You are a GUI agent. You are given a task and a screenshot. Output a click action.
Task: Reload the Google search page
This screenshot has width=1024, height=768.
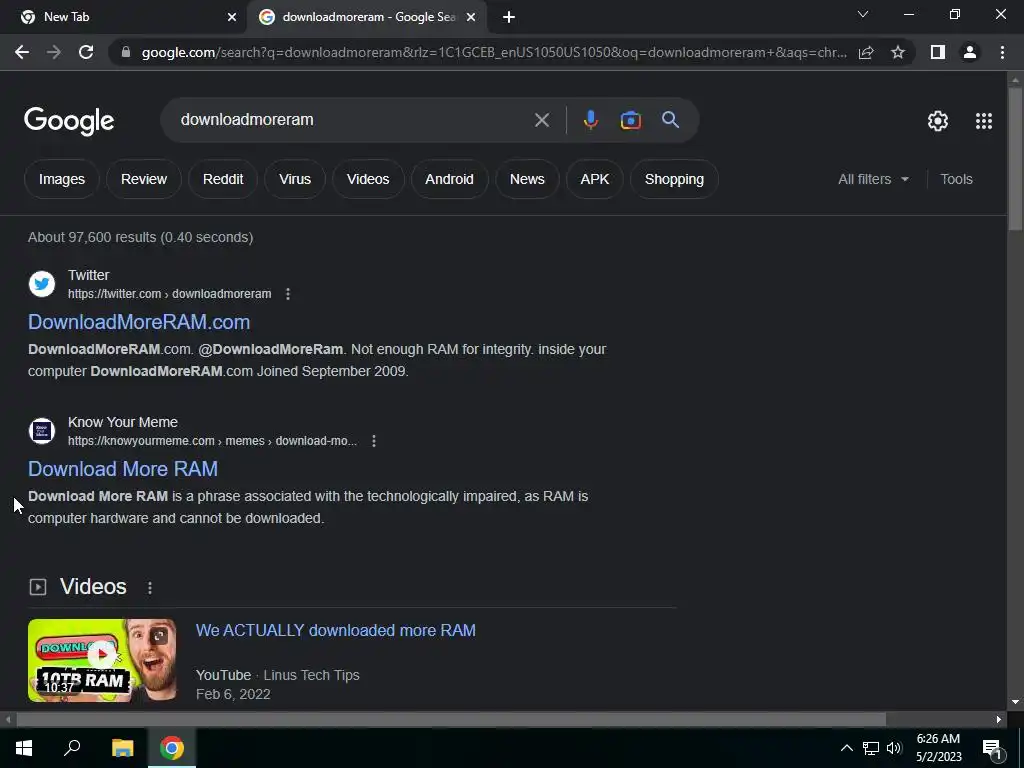[x=86, y=52]
